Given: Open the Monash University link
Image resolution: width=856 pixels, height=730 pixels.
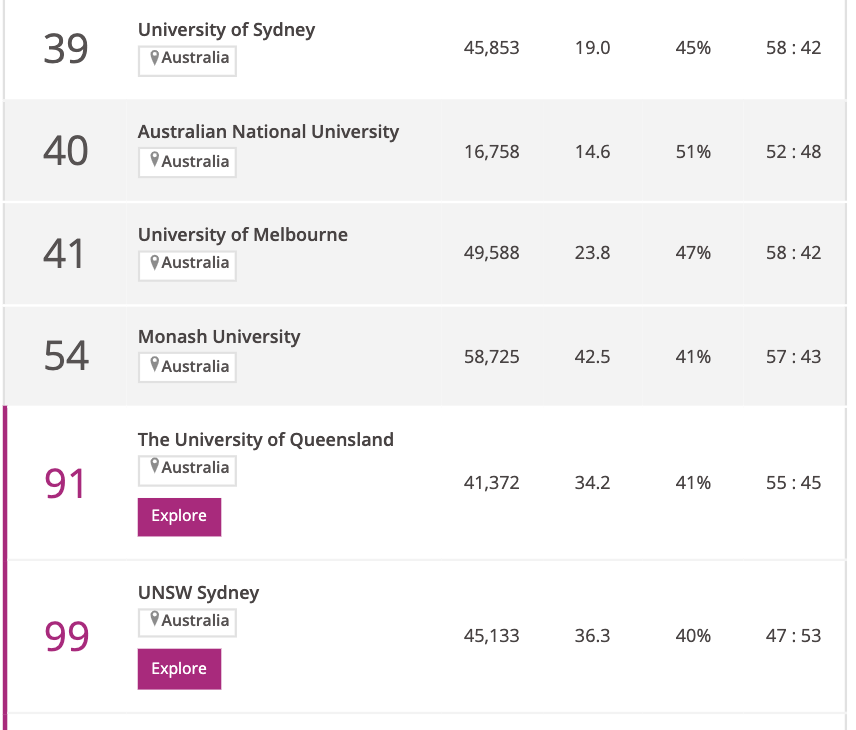Looking at the screenshot, I should point(219,337).
